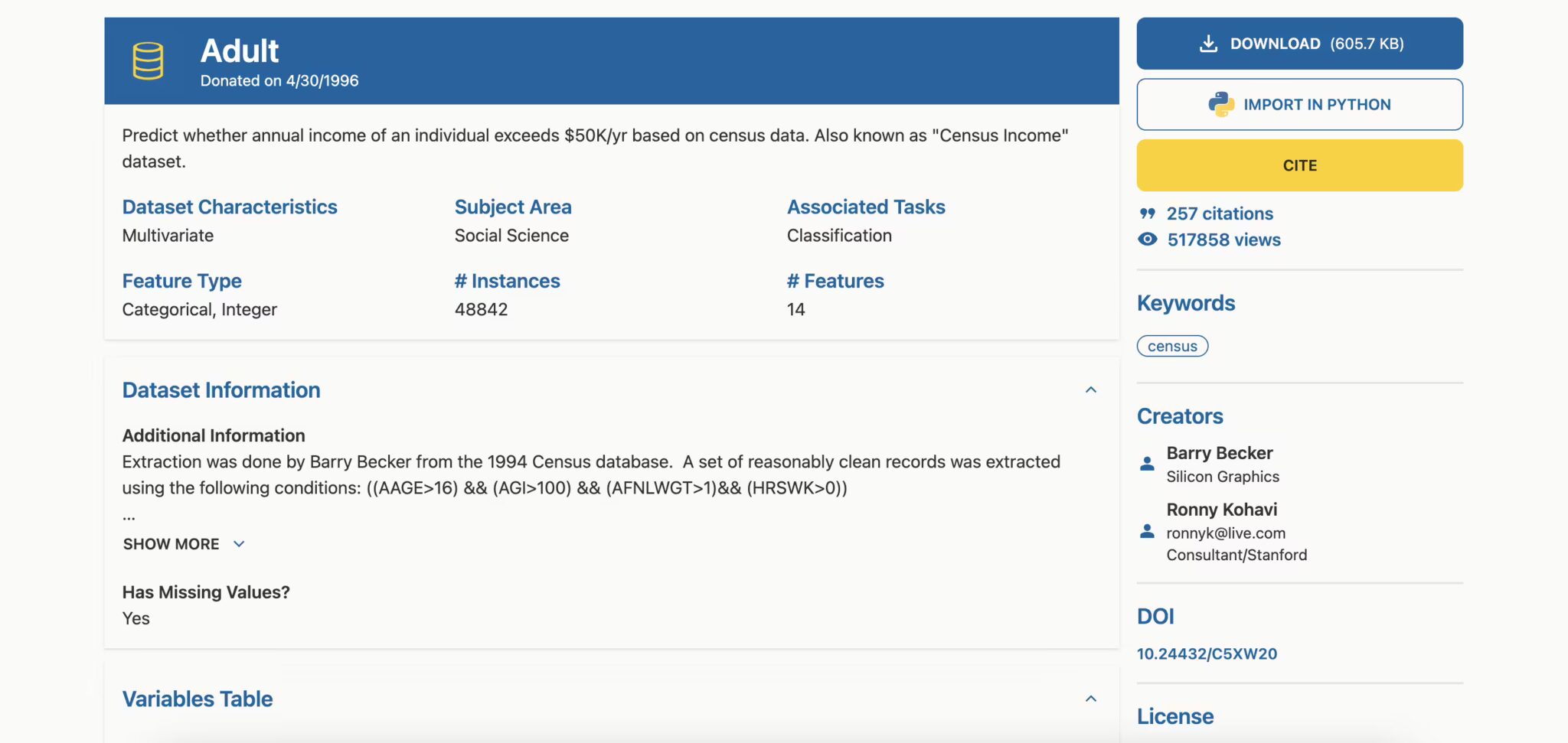Click the eye icon next to views count

(1147, 239)
